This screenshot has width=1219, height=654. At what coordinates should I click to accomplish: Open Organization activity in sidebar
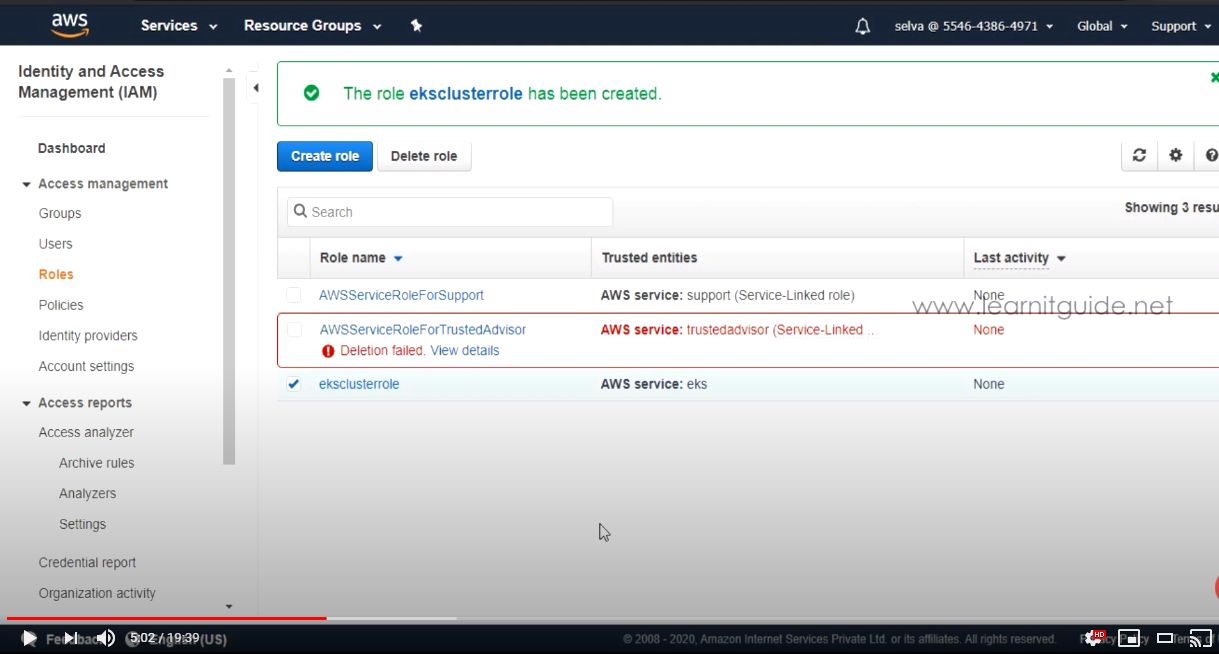click(97, 594)
